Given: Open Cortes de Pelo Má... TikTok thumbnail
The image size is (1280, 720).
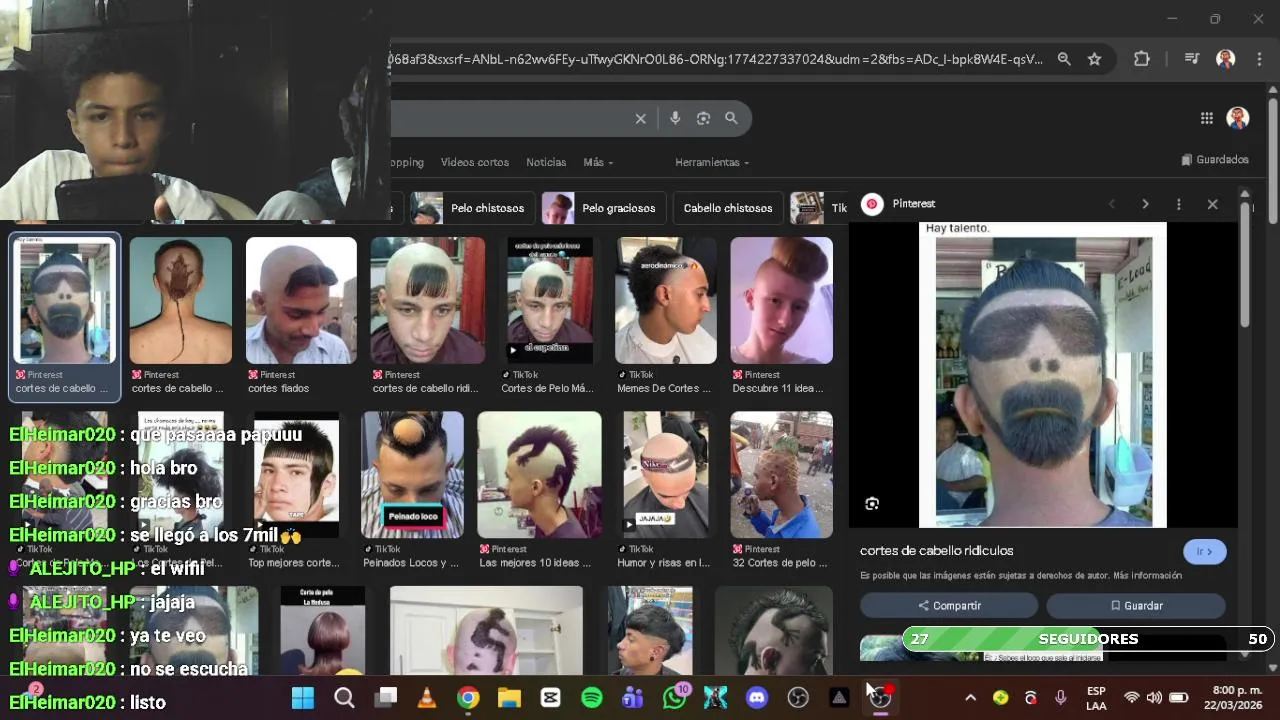Looking at the screenshot, I should (550, 300).
